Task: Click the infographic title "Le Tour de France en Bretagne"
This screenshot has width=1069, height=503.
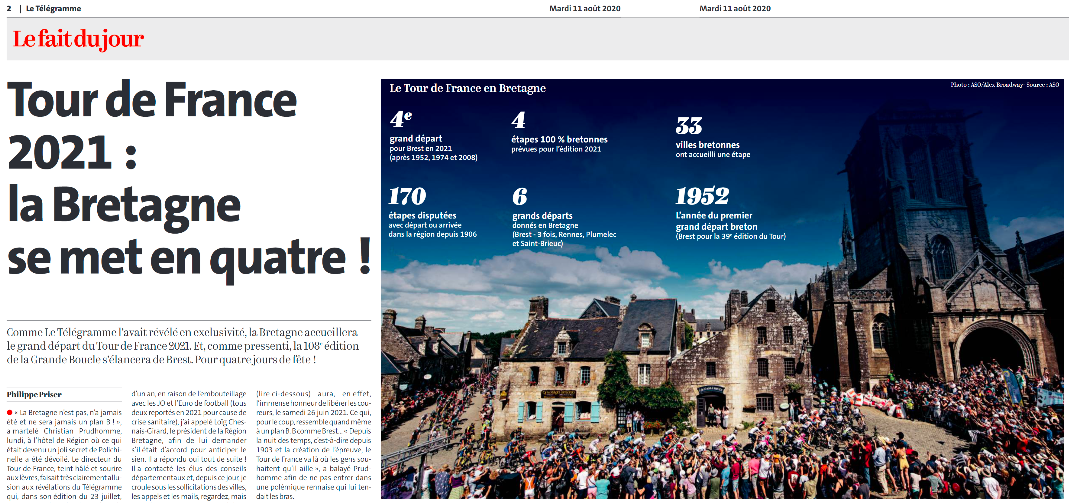Action: point(468,89)
